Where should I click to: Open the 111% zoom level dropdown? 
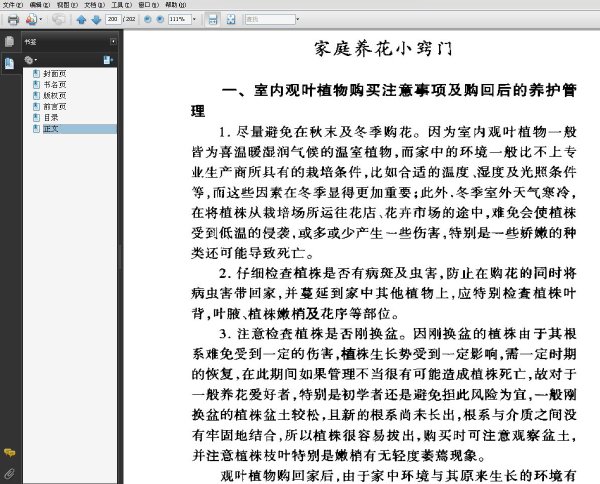[x=194, y=19]
